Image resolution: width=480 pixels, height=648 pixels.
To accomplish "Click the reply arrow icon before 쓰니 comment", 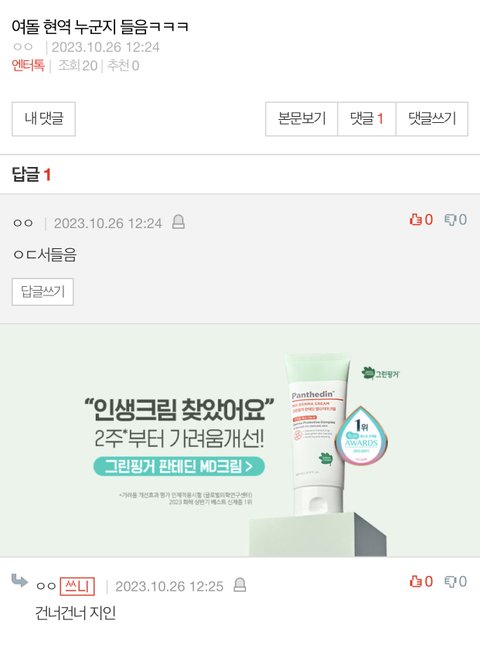I will 19,581.
